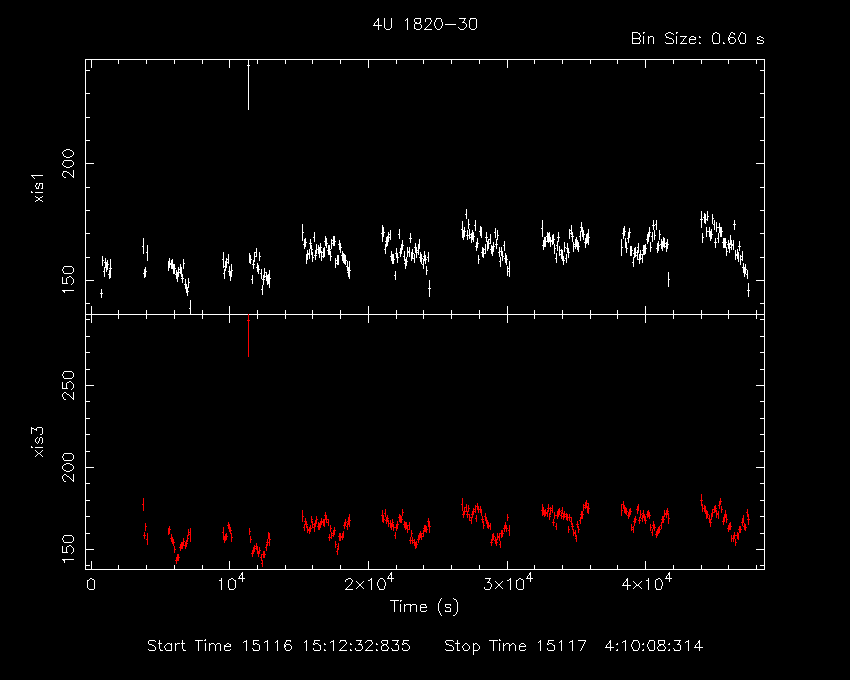This screenshot has height=680, width=850.
Task: Click the red burst spike in xis3 panel
Action: 248,336
